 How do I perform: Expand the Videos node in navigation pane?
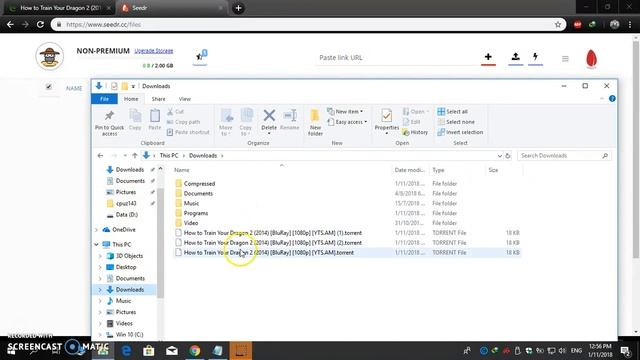pyautogui.click(x=100, y=323)
